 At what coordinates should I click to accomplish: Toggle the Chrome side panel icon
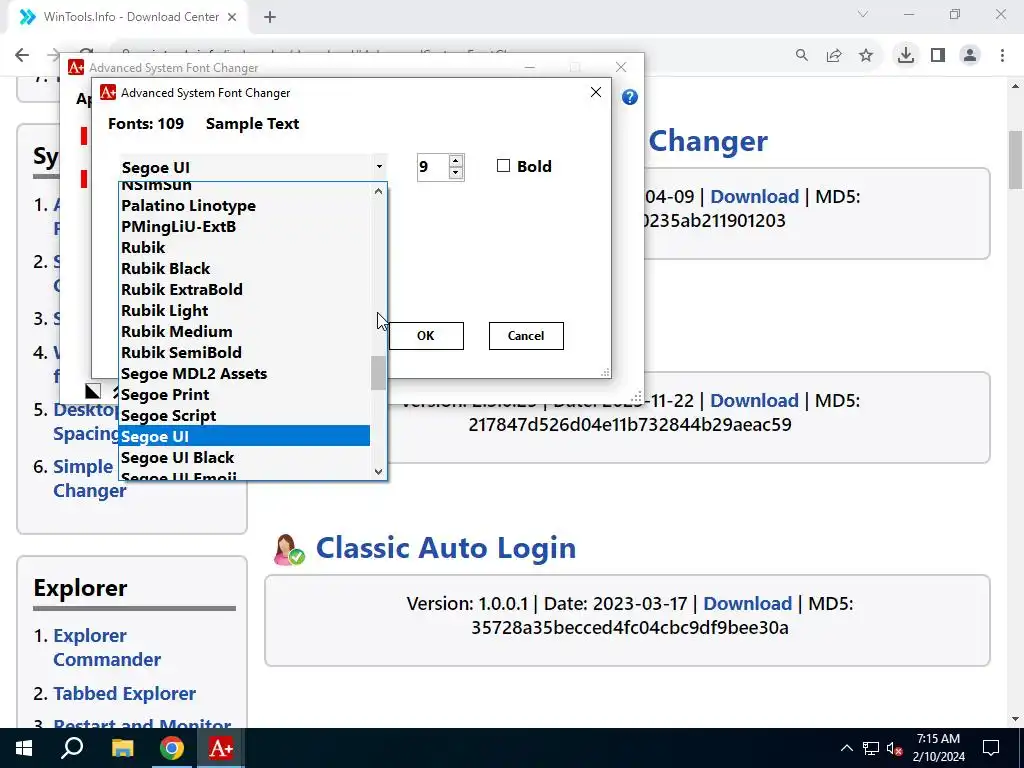(938, 56)
